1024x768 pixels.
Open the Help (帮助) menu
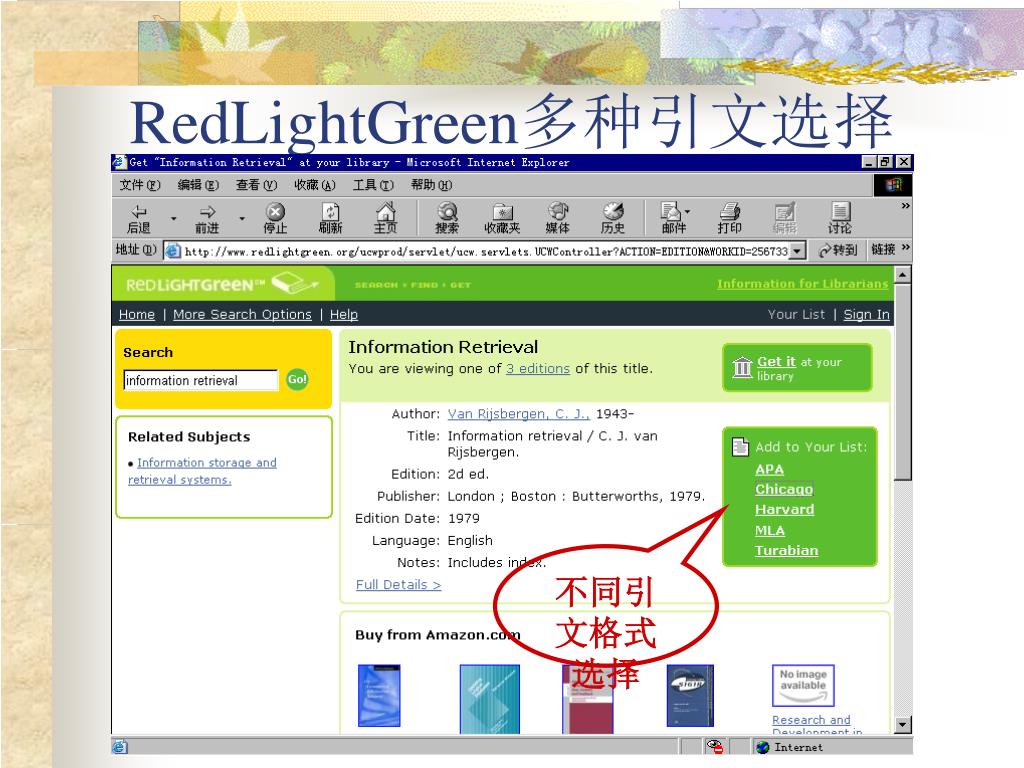431,185
